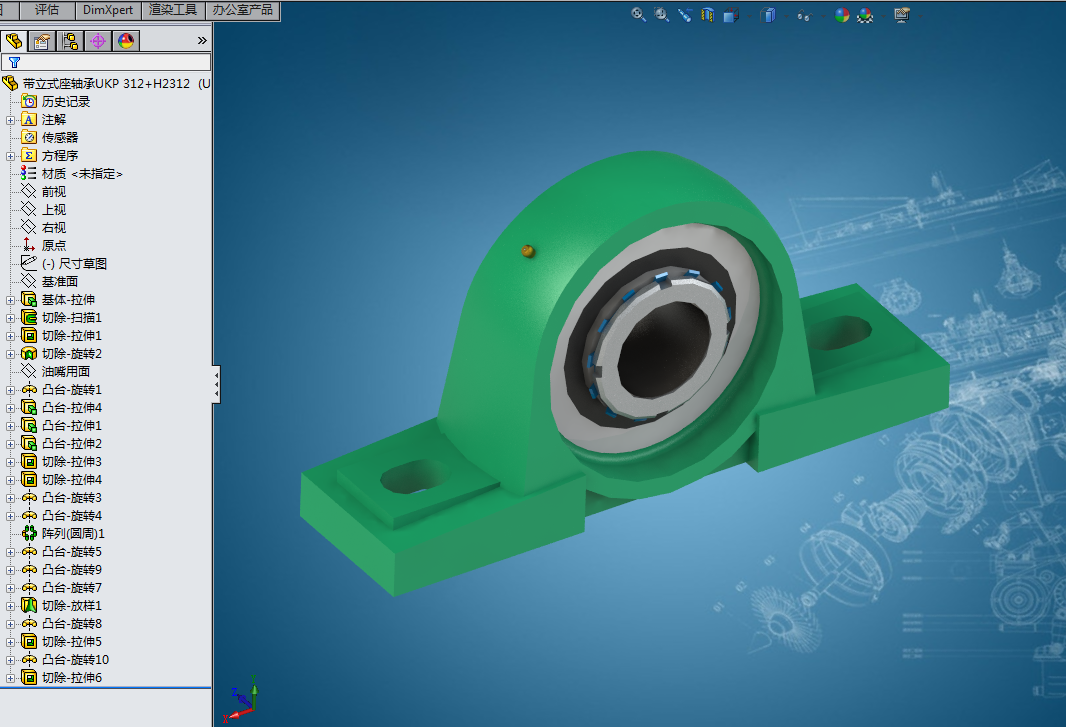Open the DisplayManager color ball tab
This screenshot has width=1066, height=727.
(126, 41)
